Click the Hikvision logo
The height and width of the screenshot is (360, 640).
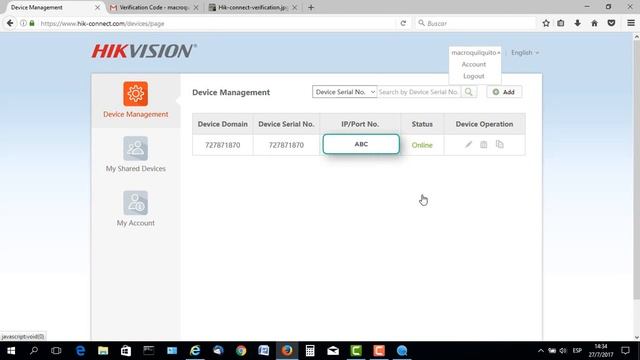point(144,51)
